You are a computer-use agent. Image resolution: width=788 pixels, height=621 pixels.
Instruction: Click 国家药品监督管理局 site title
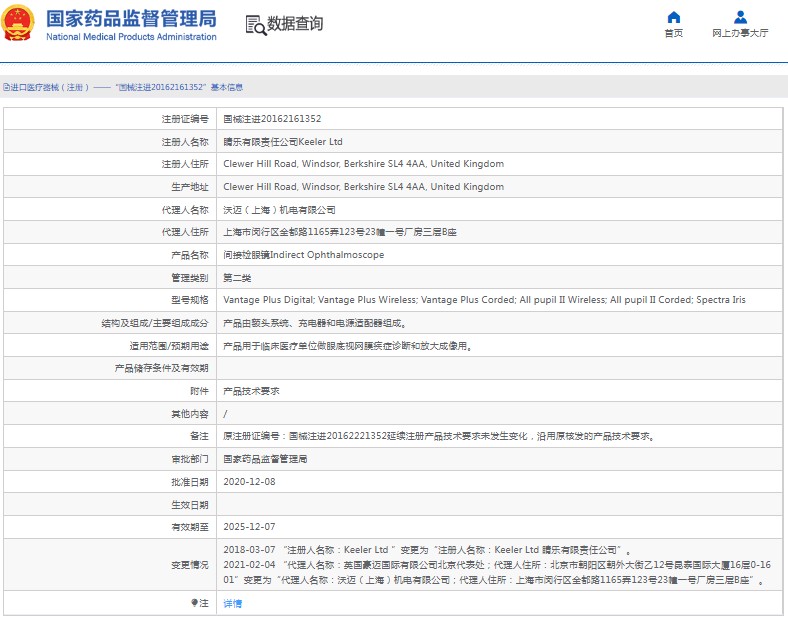coord(131,19)
